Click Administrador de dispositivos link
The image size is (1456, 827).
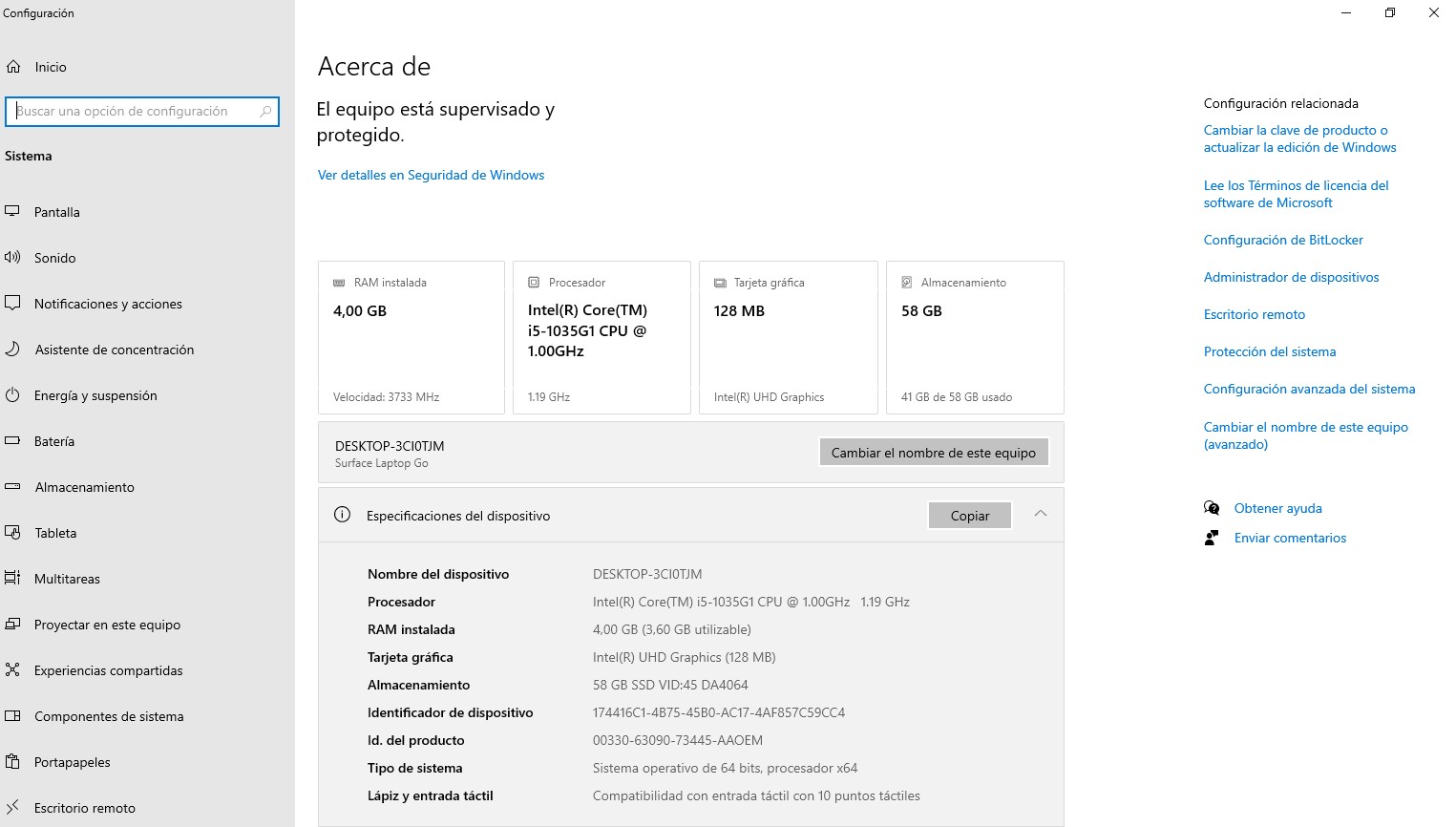click(x=1291, y=277)
